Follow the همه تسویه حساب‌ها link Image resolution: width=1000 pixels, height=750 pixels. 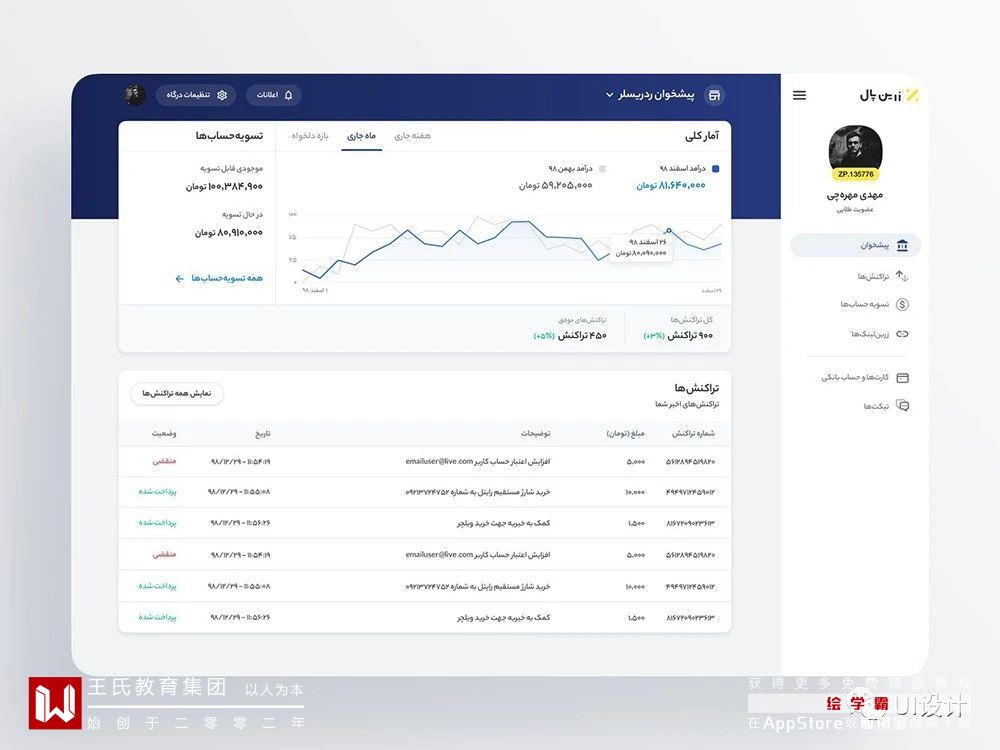227,279
